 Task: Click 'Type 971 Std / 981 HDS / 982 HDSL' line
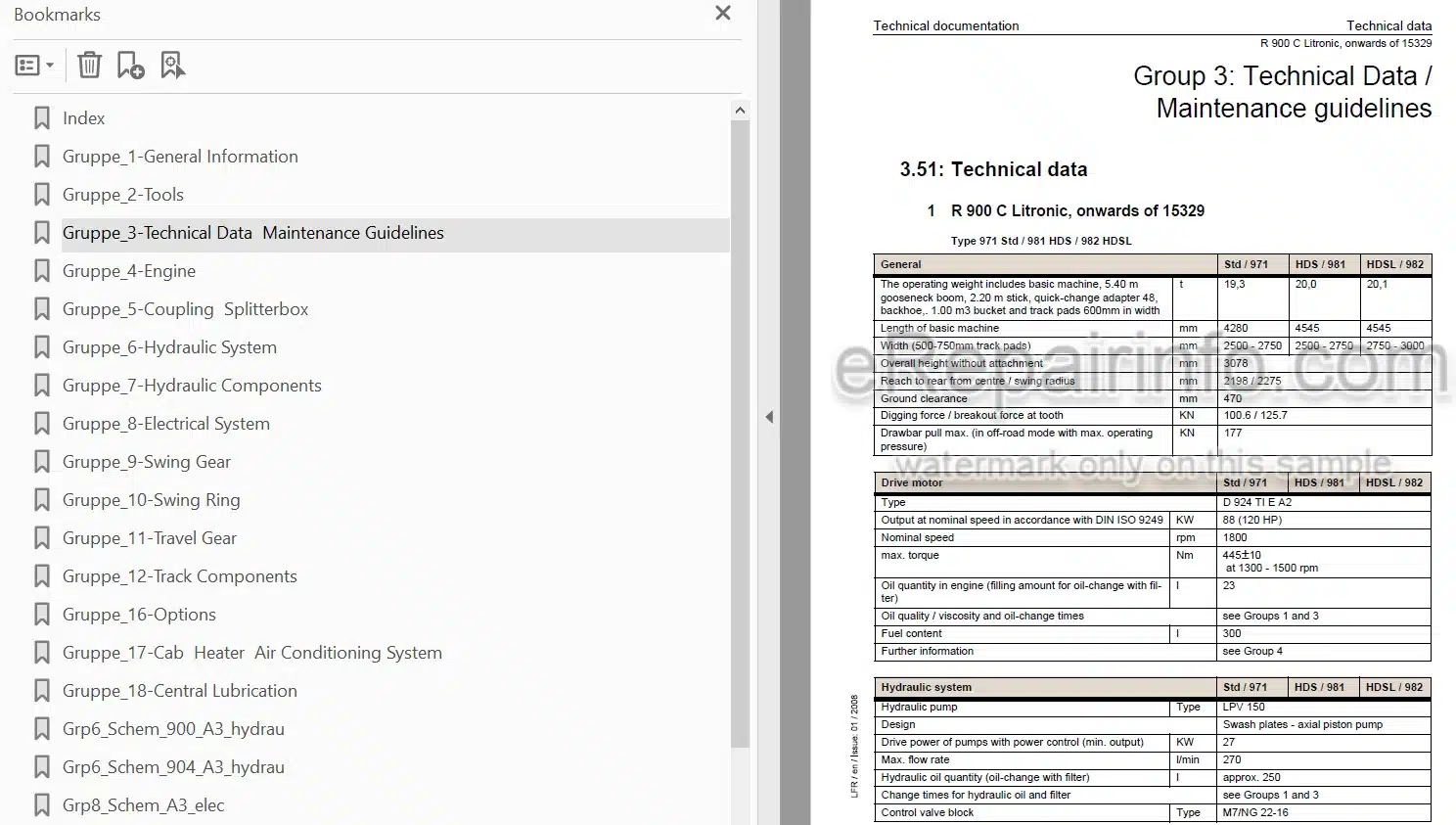coord(1041,241)
